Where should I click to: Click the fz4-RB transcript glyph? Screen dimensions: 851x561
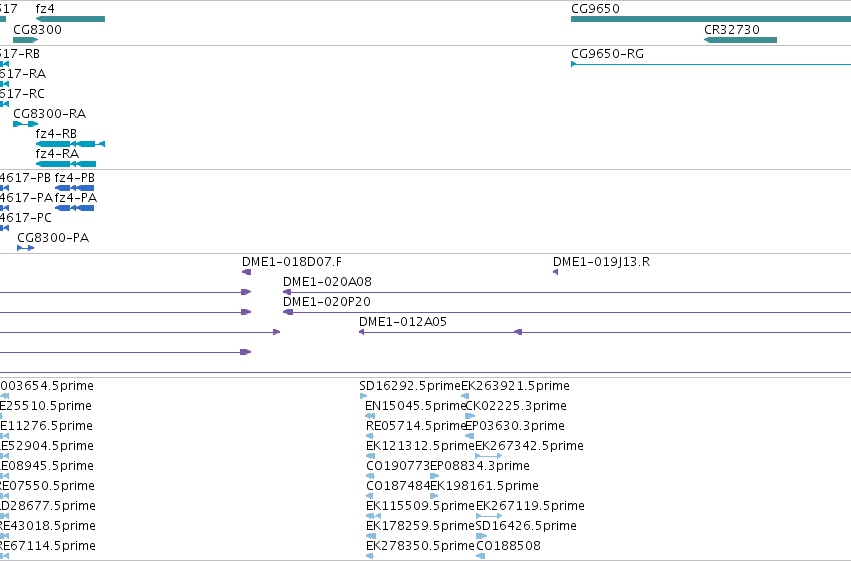click(71, 144)
